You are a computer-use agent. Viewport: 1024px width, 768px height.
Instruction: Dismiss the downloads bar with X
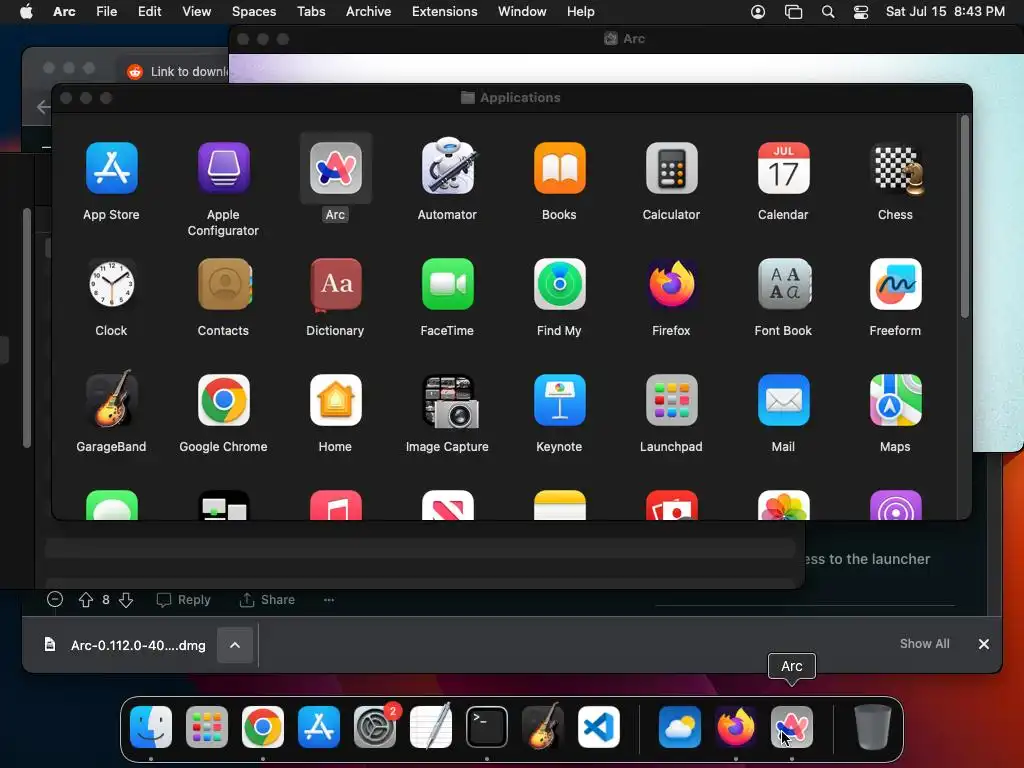click(984, 644)
